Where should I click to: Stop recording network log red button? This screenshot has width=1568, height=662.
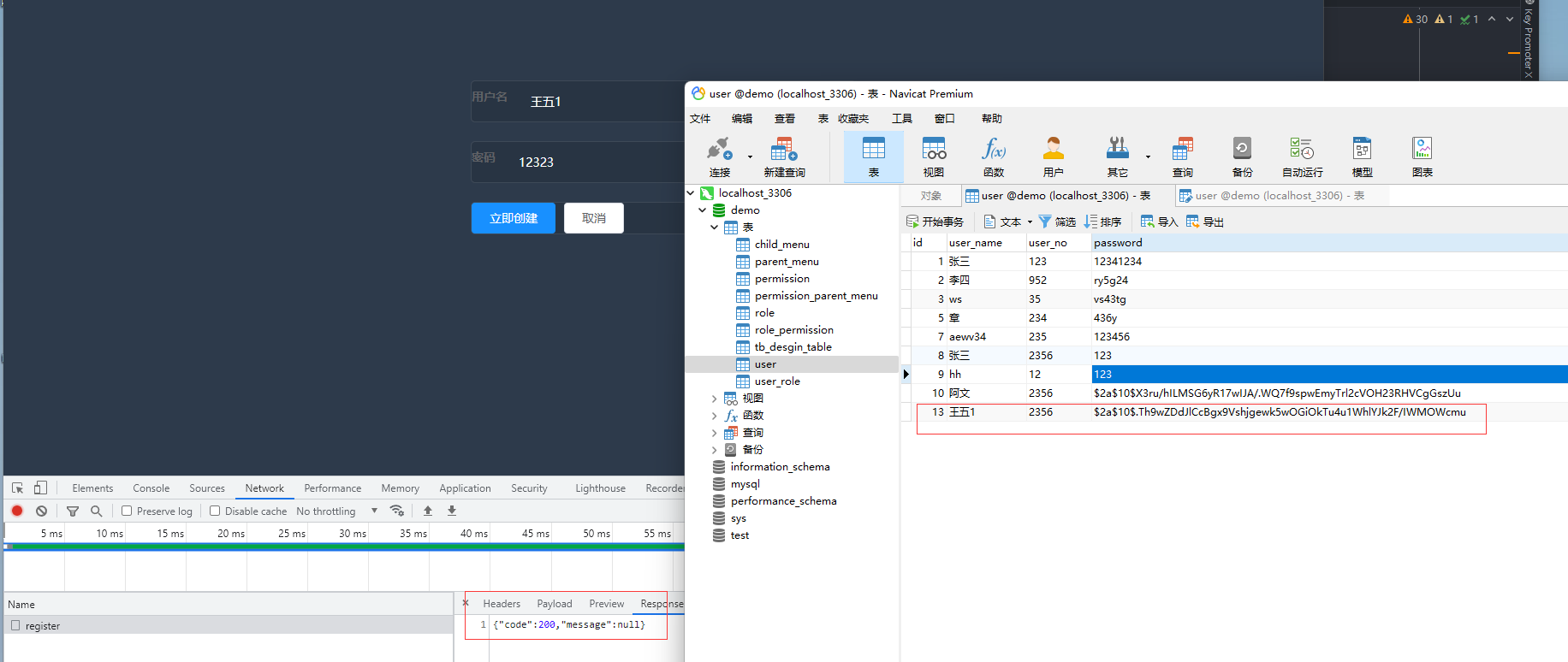(x=17, y=511)
